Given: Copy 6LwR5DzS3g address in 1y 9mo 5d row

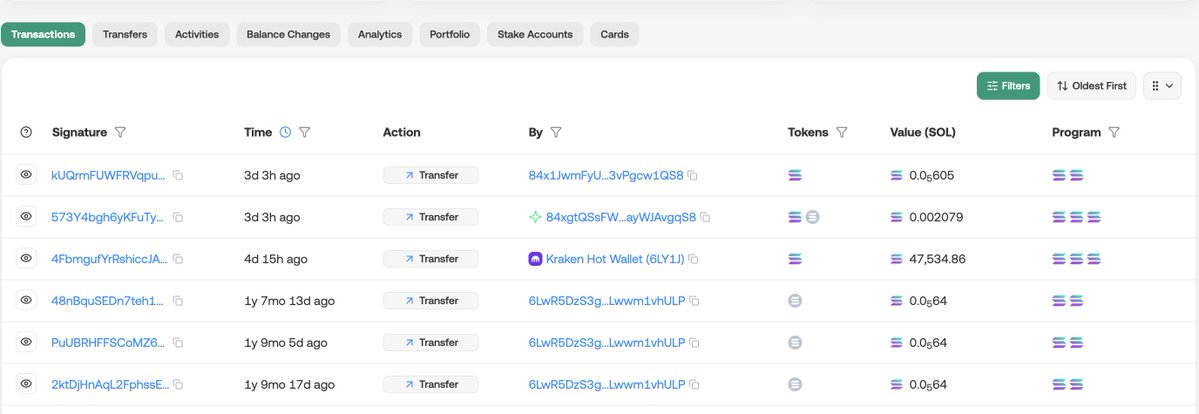Looking at the screenshot, I should [694, 343].
